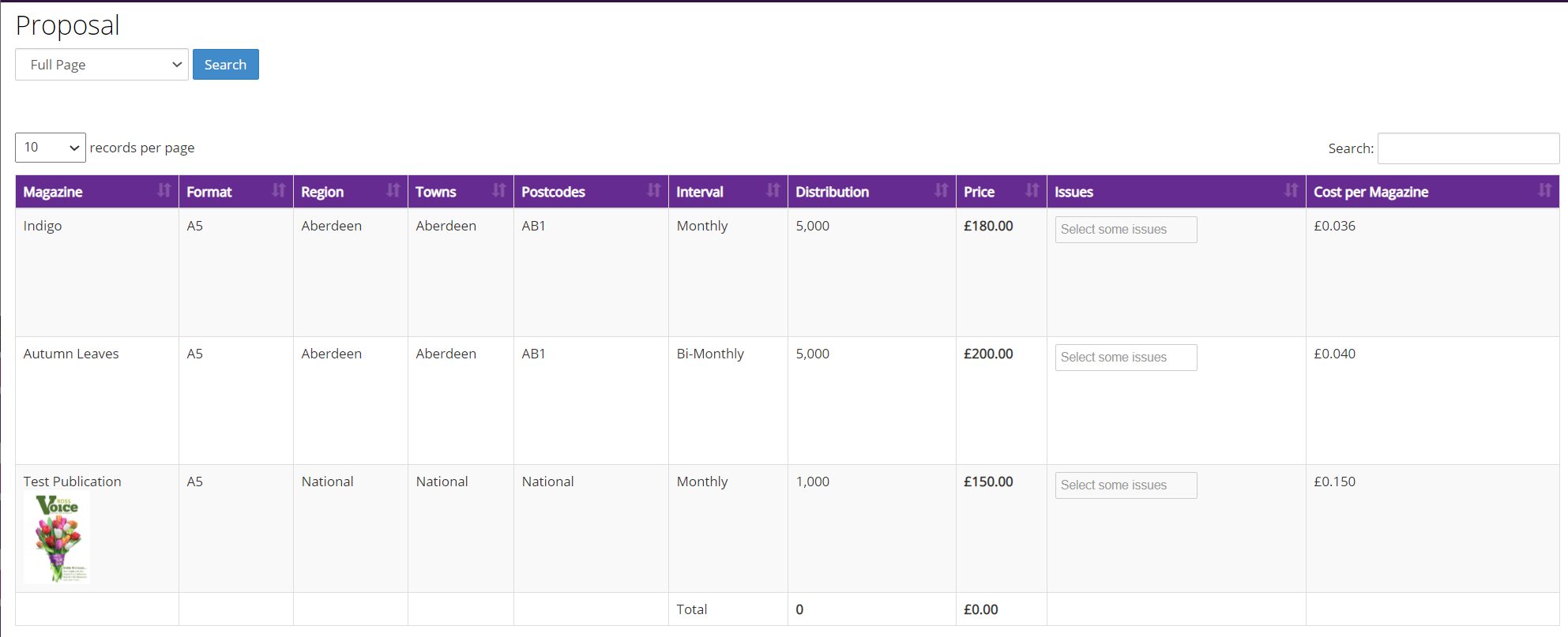Click the Voice magazine cover thumbnail
Screen dimensions: 1568x637
[x=57, y=538]
